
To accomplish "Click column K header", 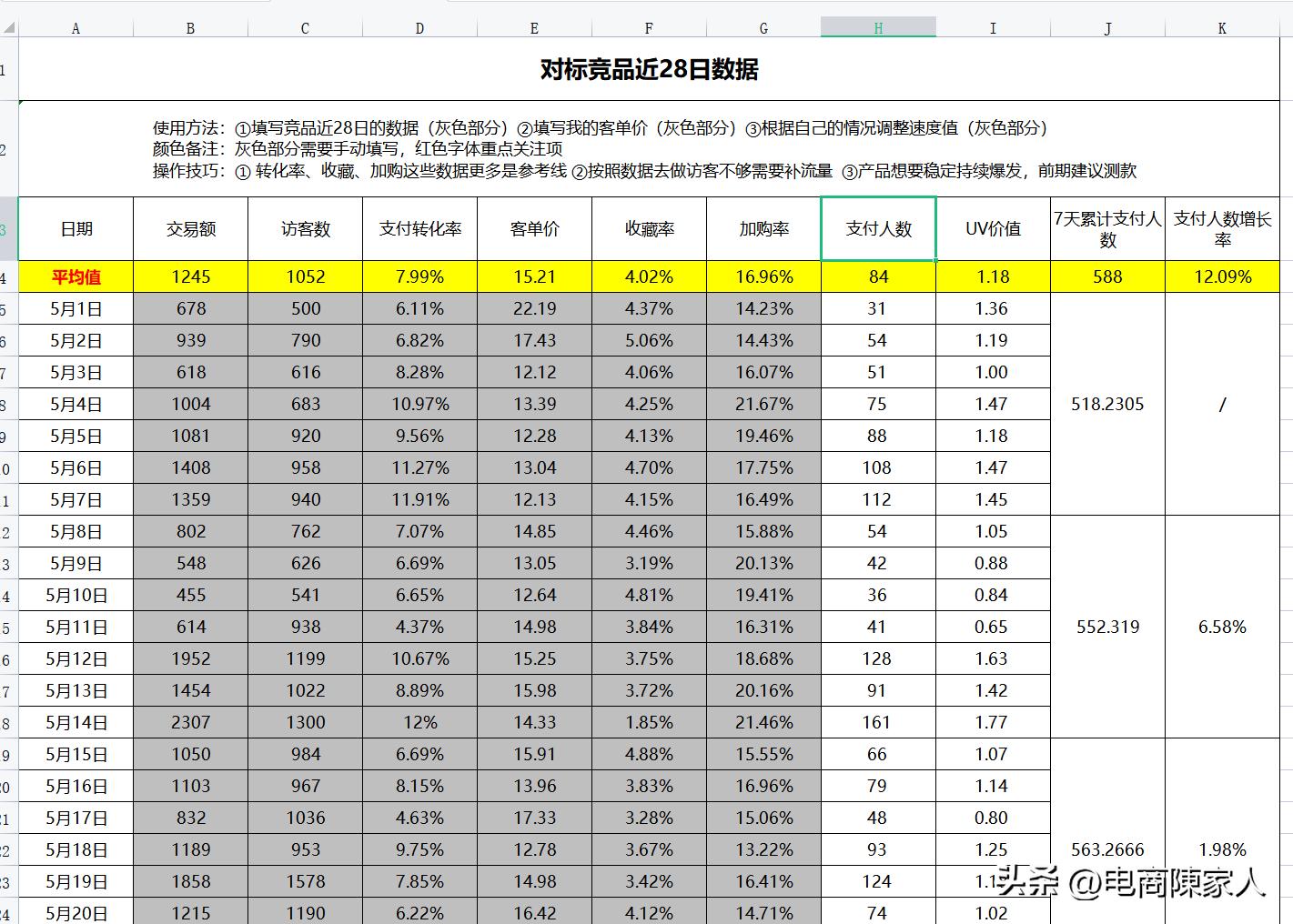I will 1222,26.
